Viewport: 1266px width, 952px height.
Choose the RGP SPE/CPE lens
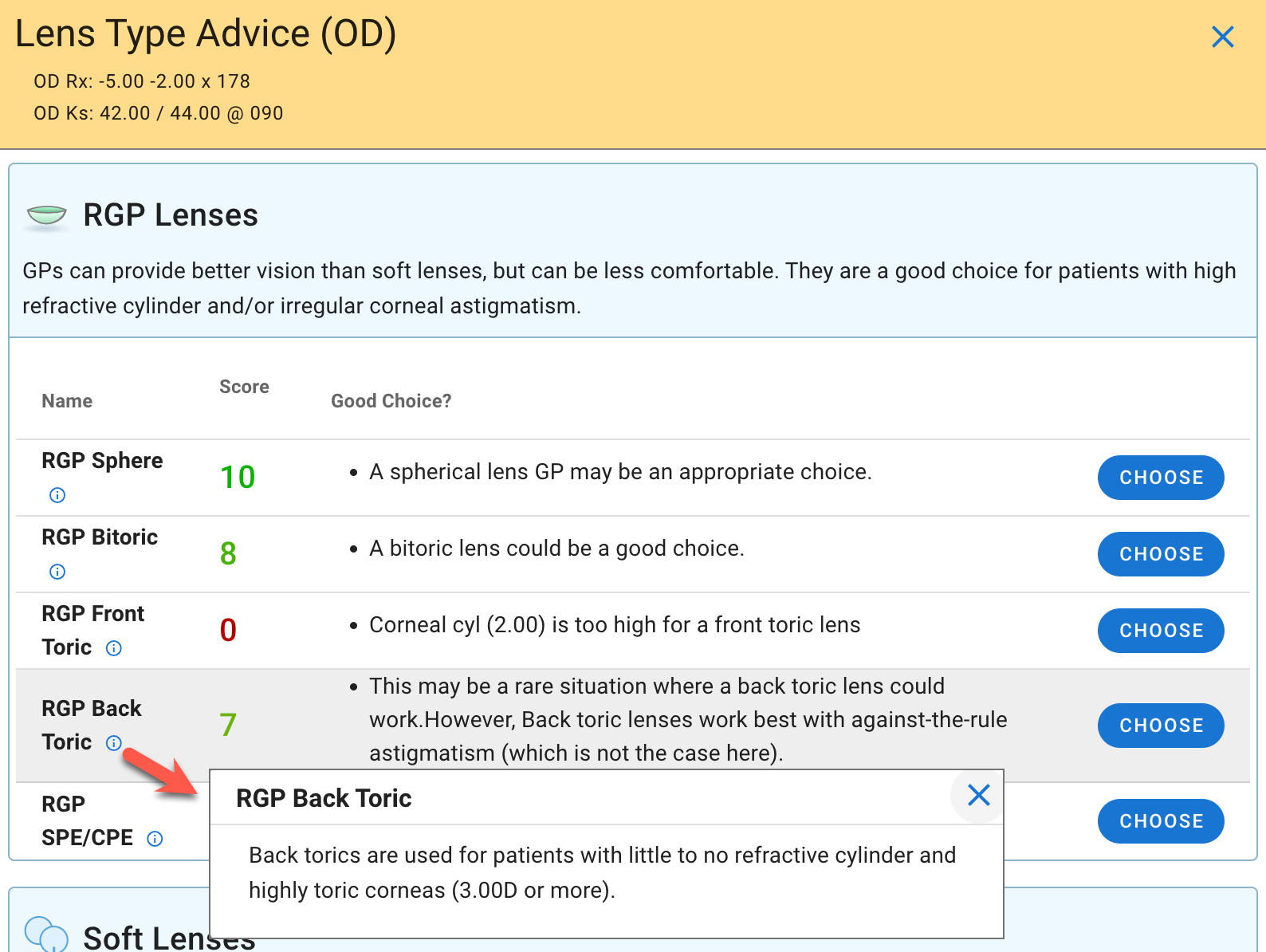pyautogui.click(x=1161, y=821)
